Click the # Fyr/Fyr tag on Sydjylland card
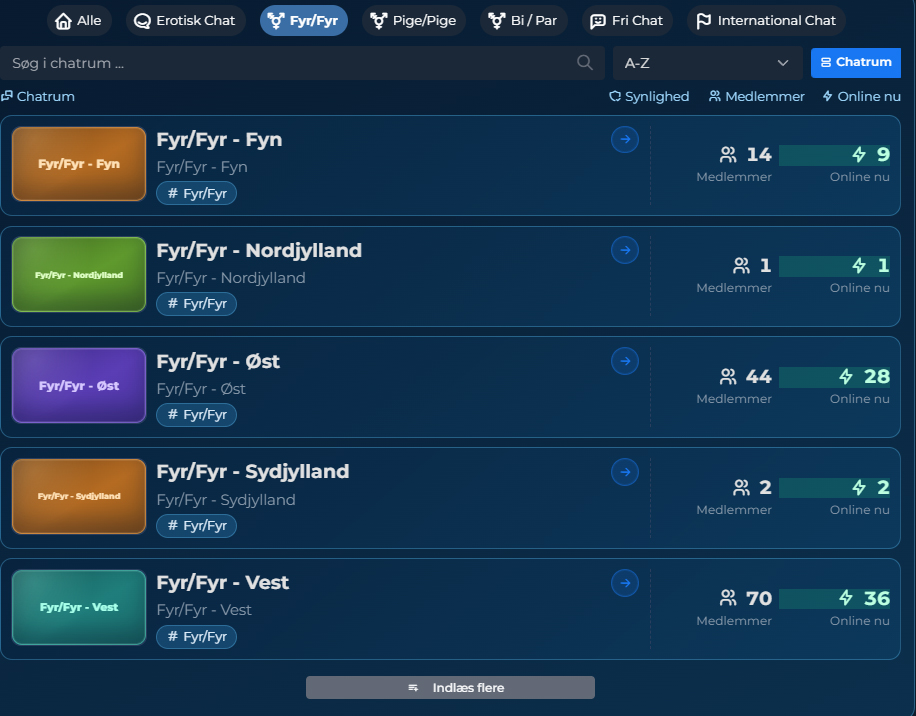Image resolution: width=916 pixels, height=716 pixels. click(196, 525)
